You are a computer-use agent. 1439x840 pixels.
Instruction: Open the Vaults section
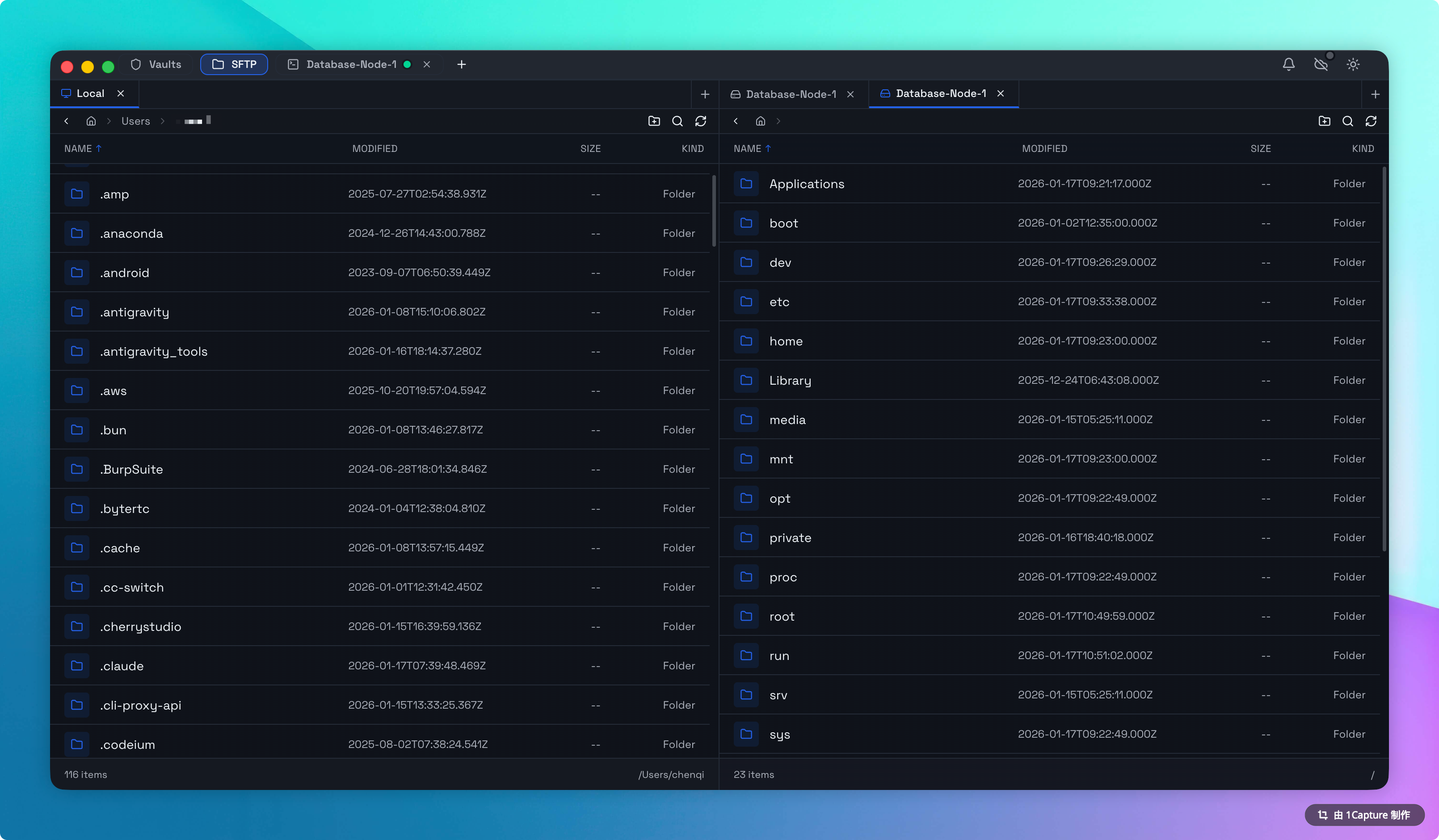pos(156,64)
